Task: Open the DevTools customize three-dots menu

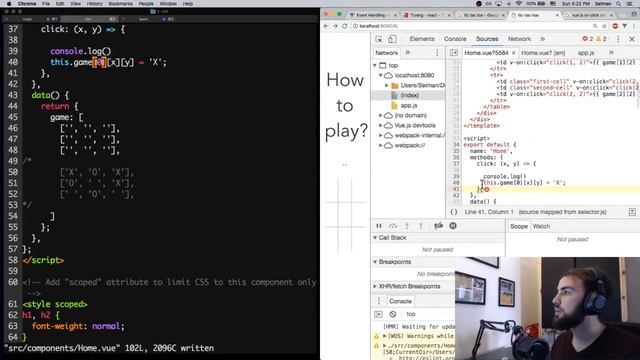Action: tap(618, 39)
